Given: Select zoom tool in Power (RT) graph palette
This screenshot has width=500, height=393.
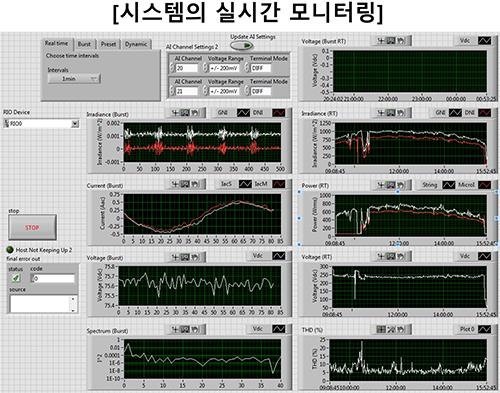Looking at the screenshot, I should (x=391, y=185).
